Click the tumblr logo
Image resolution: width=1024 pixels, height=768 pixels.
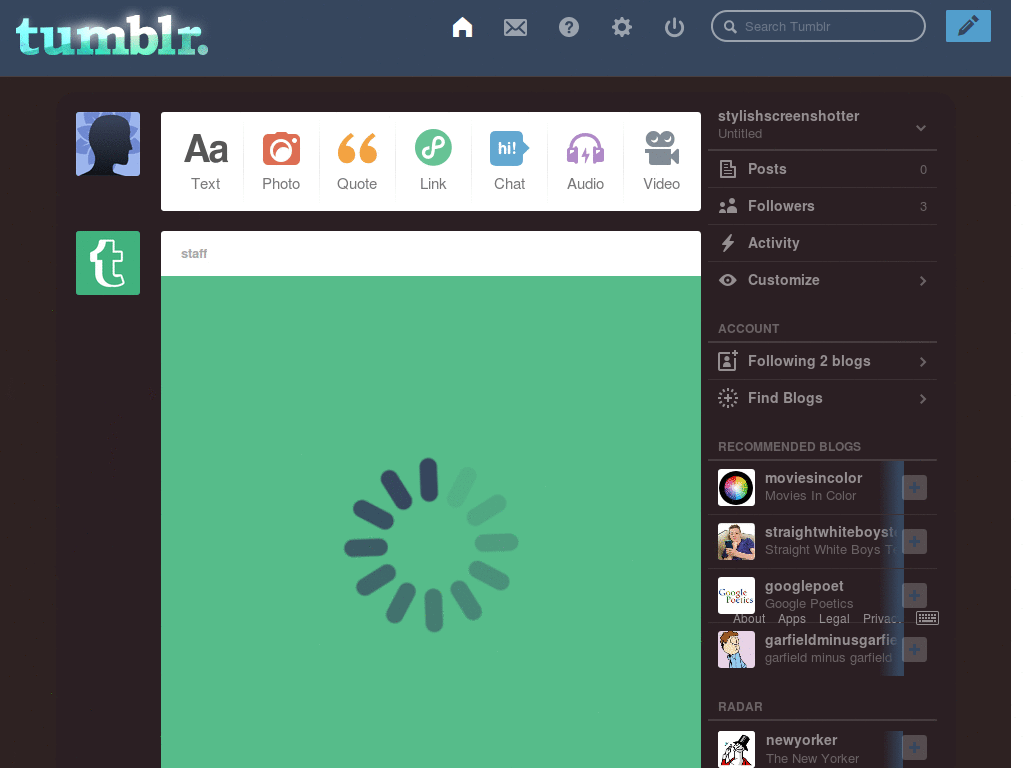click(112, 36)
